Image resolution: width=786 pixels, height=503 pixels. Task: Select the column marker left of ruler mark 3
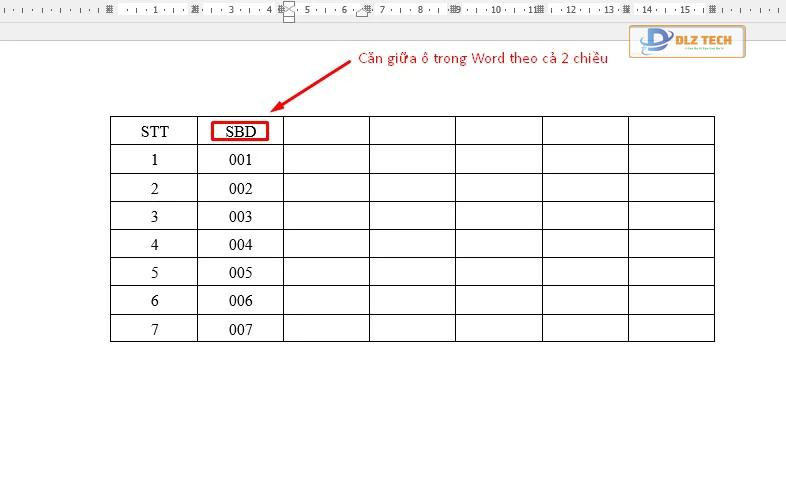point(195,9)
